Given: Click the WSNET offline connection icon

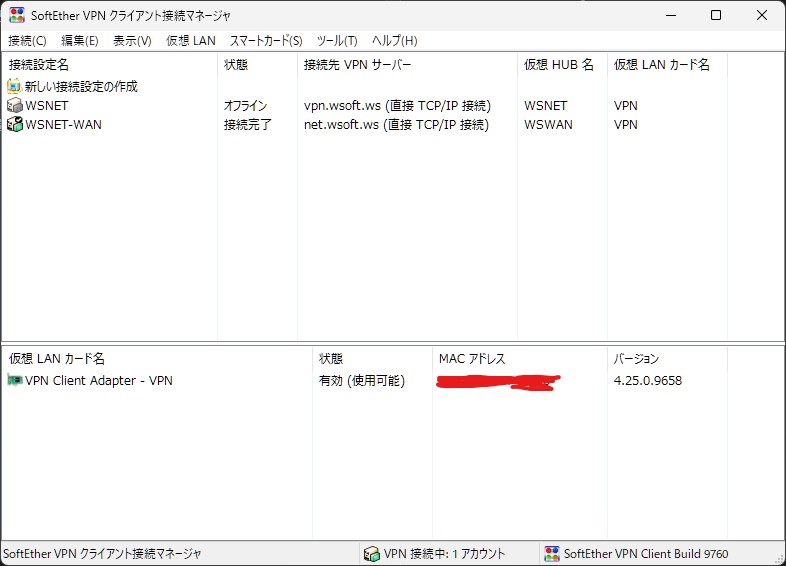Looking at the screenshot, I should coord(15,105).
